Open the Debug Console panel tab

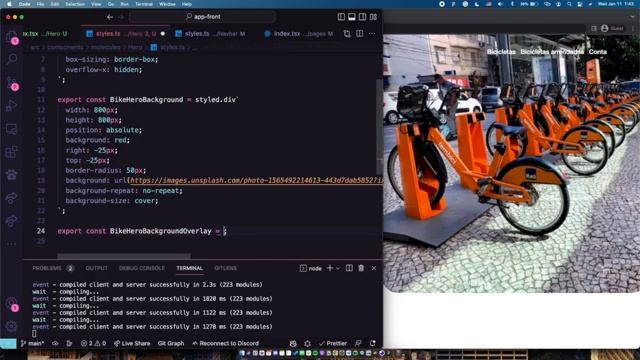[142, 268]
